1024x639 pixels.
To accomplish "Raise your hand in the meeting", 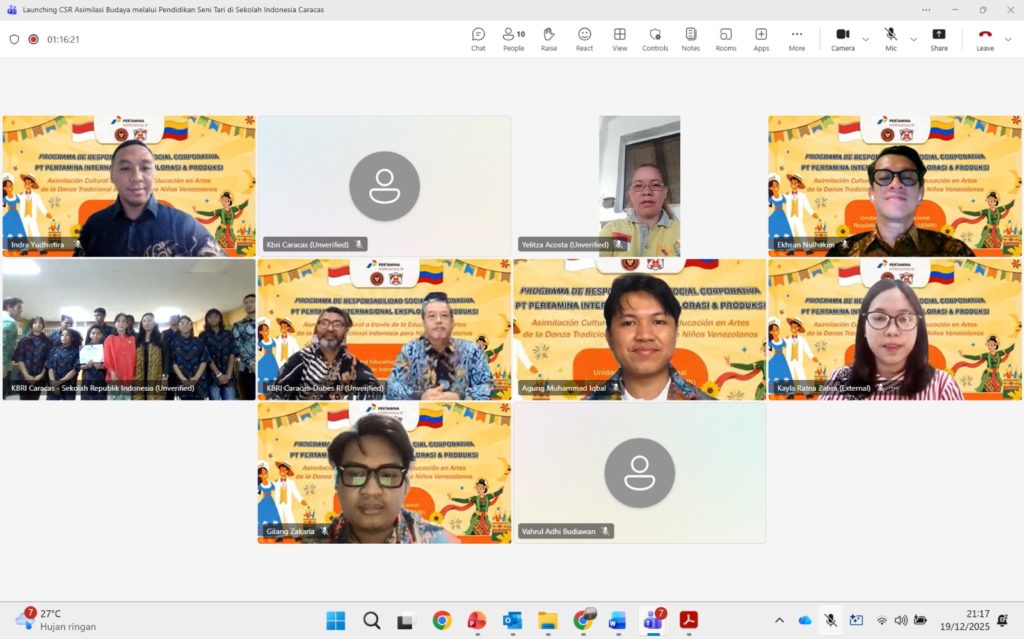I will (549, 39).
